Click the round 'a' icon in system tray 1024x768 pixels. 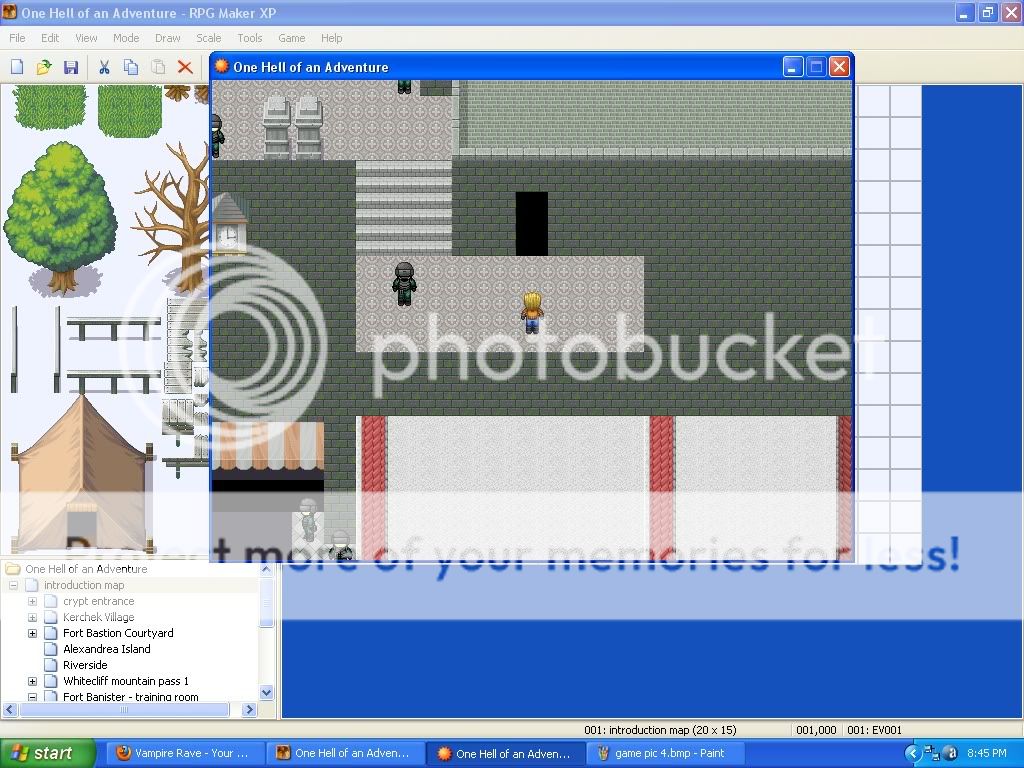(x=950, y=754)
